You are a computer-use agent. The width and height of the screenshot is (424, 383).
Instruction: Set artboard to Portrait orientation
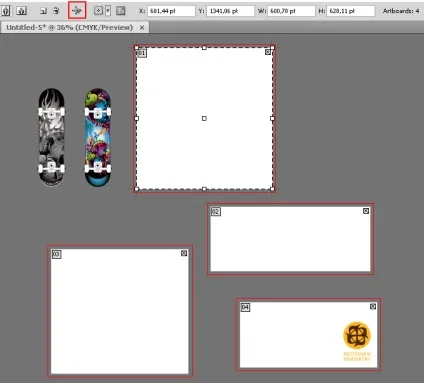tap(6, 11)
